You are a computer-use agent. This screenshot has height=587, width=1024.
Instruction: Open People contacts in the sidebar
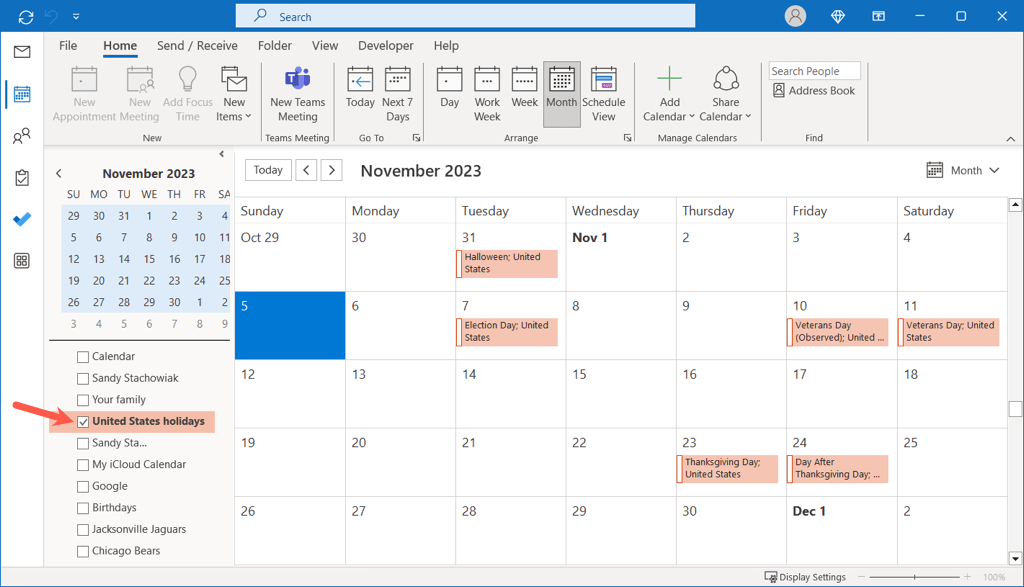pyautogui.click(x=22, y=136)
